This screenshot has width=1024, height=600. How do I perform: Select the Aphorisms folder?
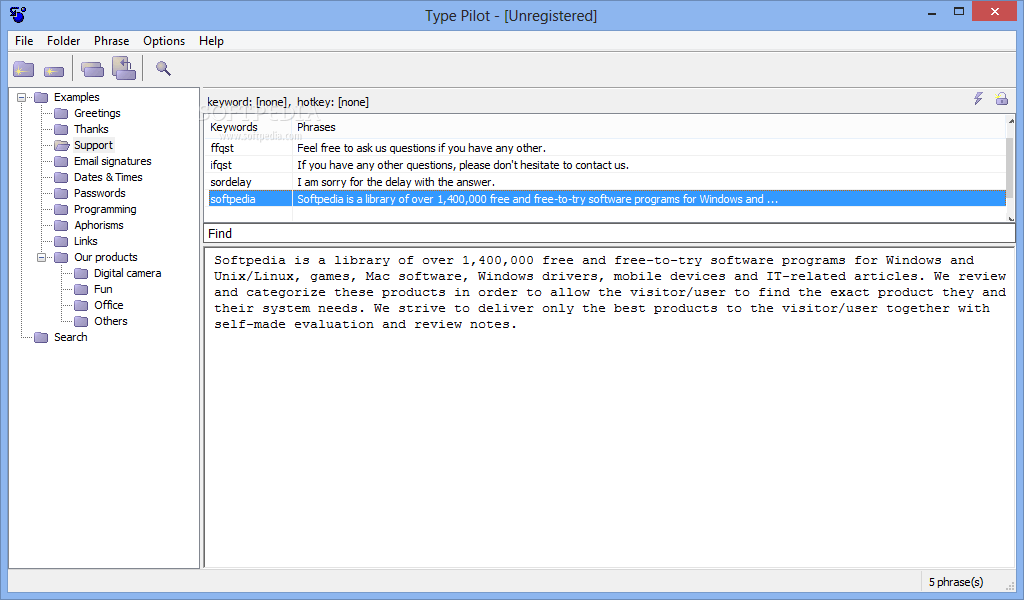(x=99, y=225)
